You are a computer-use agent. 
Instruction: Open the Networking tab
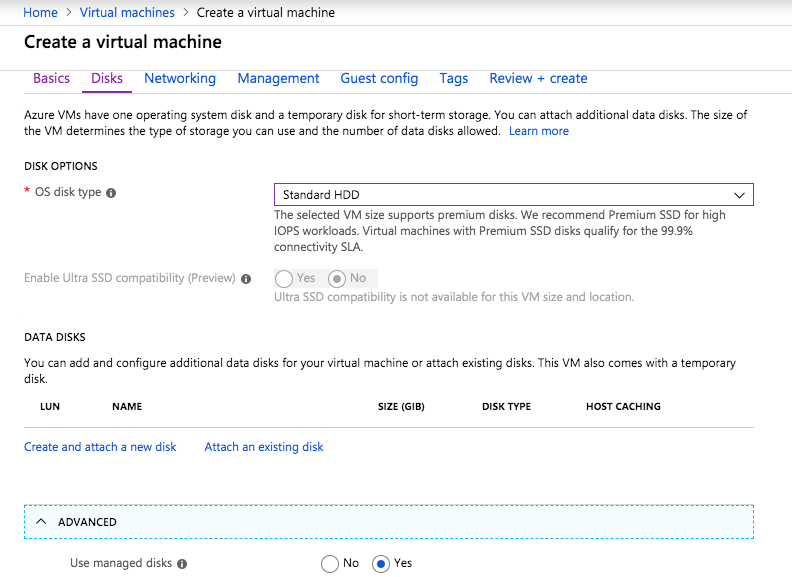pyautogui.click(x=180, y=78)
